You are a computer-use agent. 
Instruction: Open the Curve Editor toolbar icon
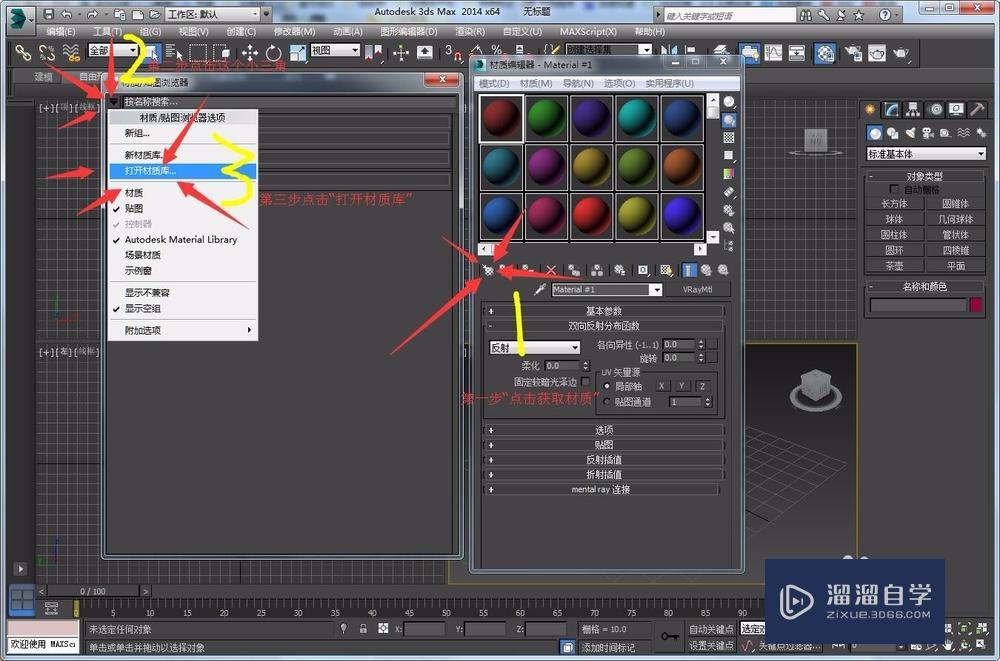coord(773,53)
